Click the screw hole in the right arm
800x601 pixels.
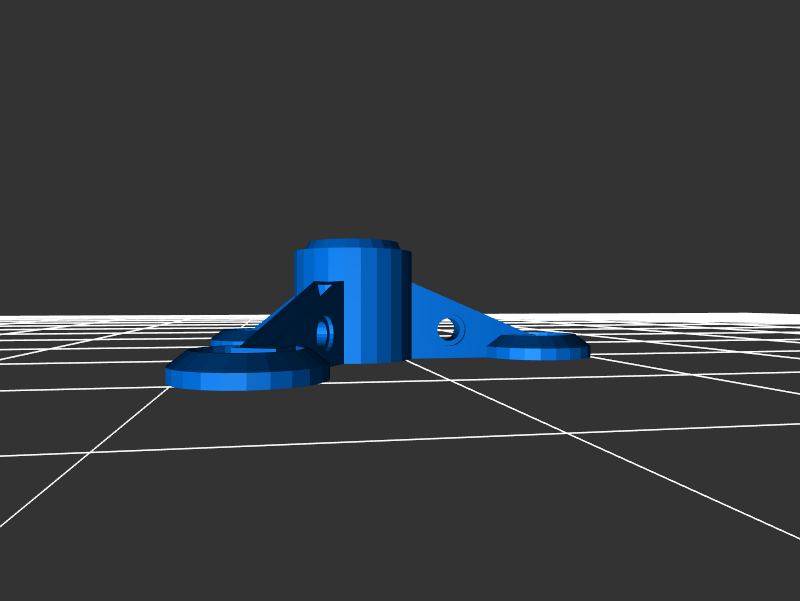(x=446, y=328)
